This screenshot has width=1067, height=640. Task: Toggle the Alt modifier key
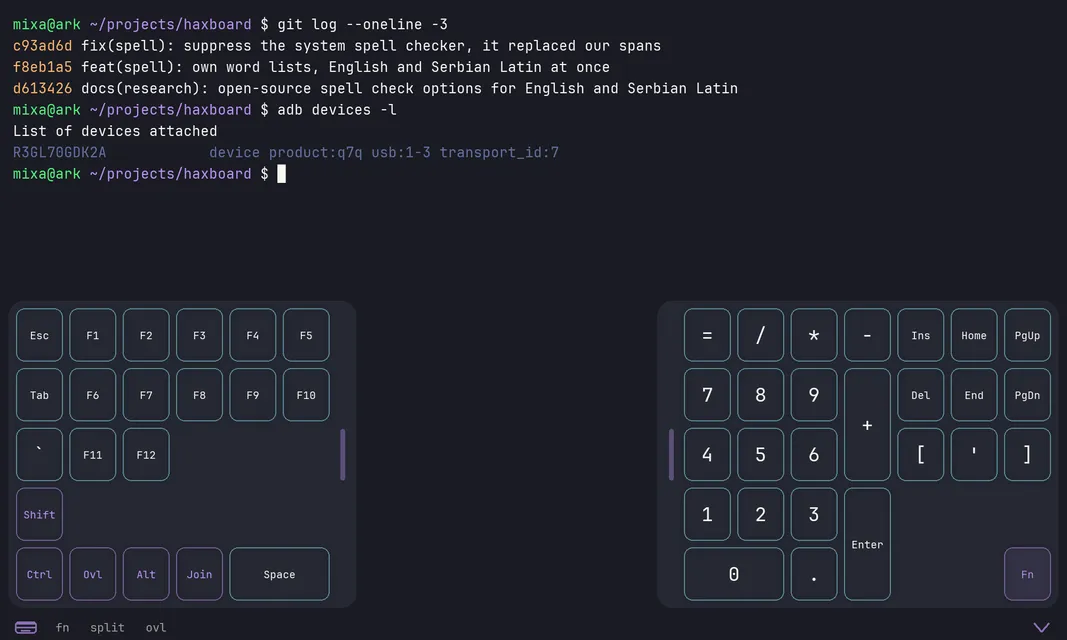146,574
